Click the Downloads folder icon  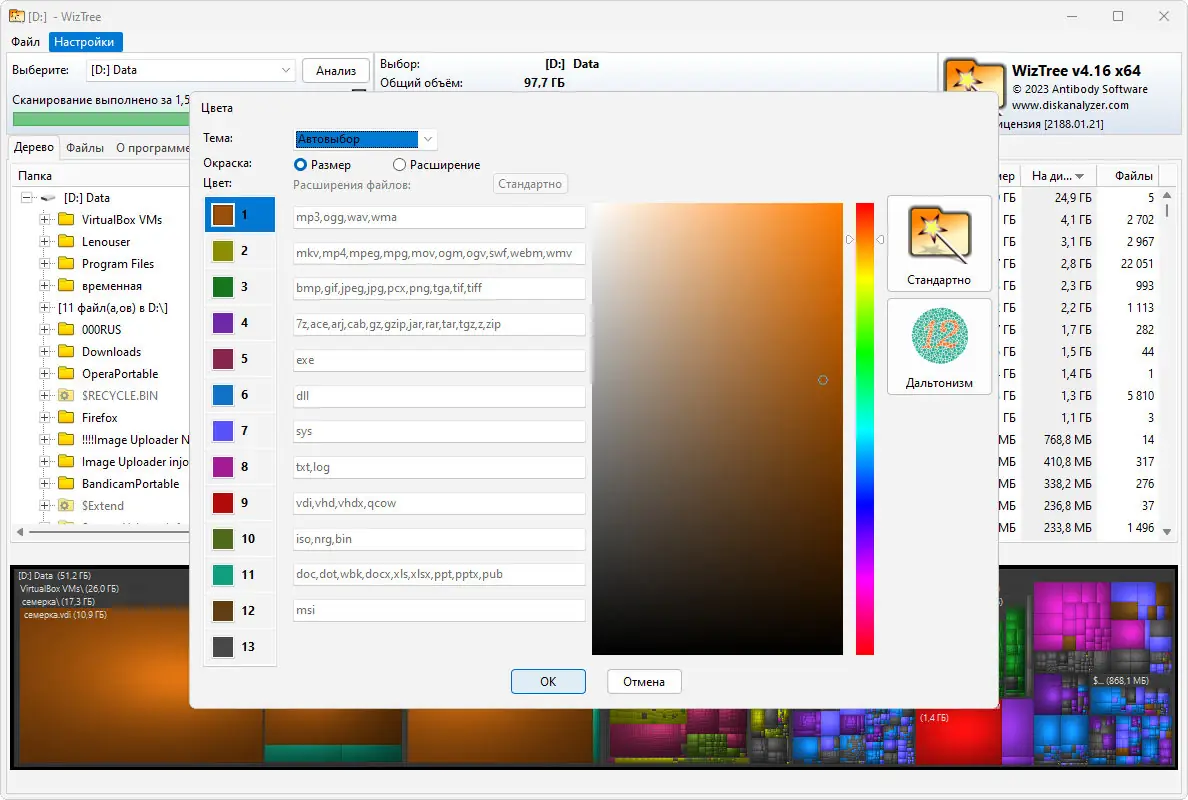tap(66, 352)
